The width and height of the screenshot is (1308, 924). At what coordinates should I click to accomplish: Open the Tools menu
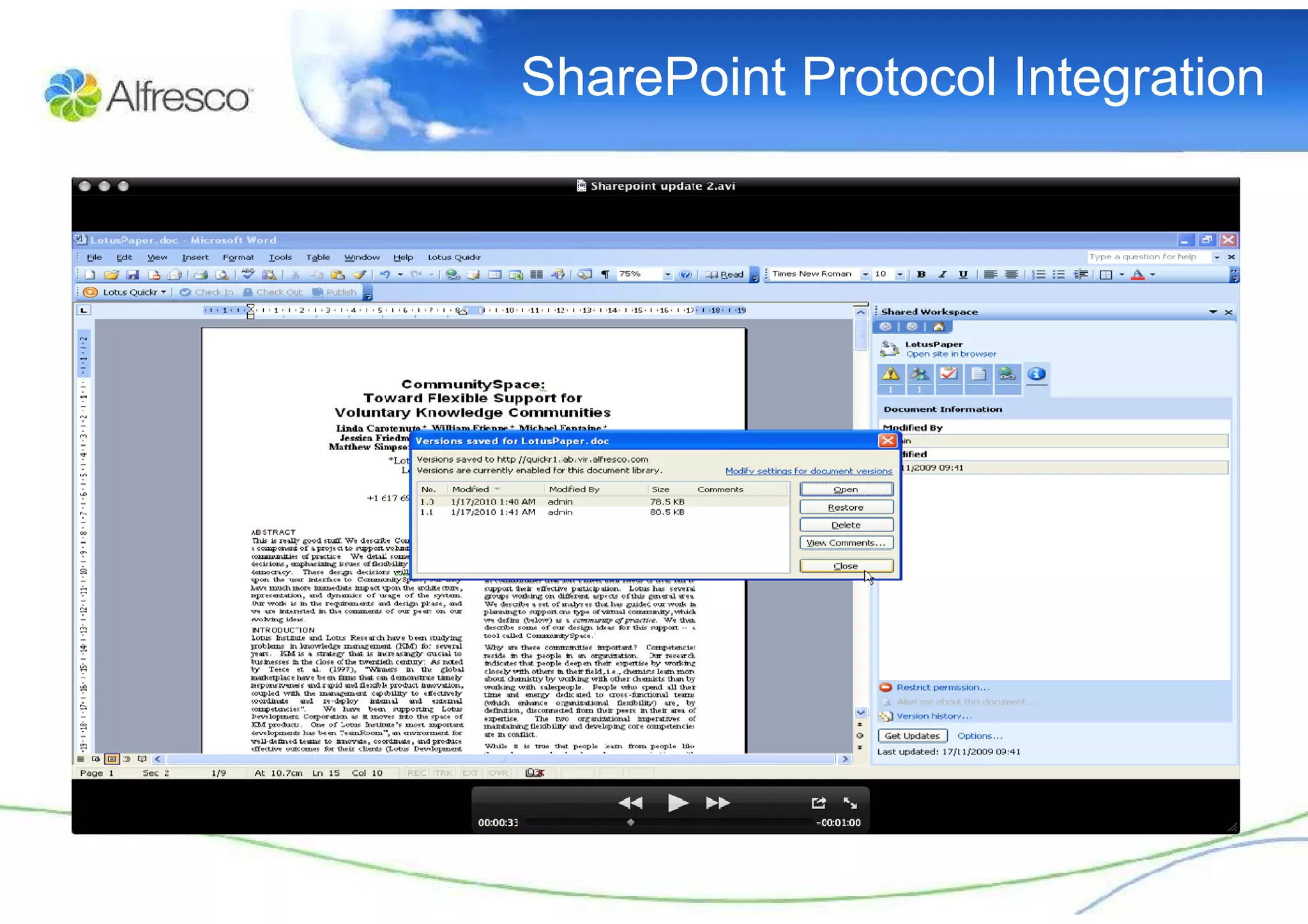[280, 257]
